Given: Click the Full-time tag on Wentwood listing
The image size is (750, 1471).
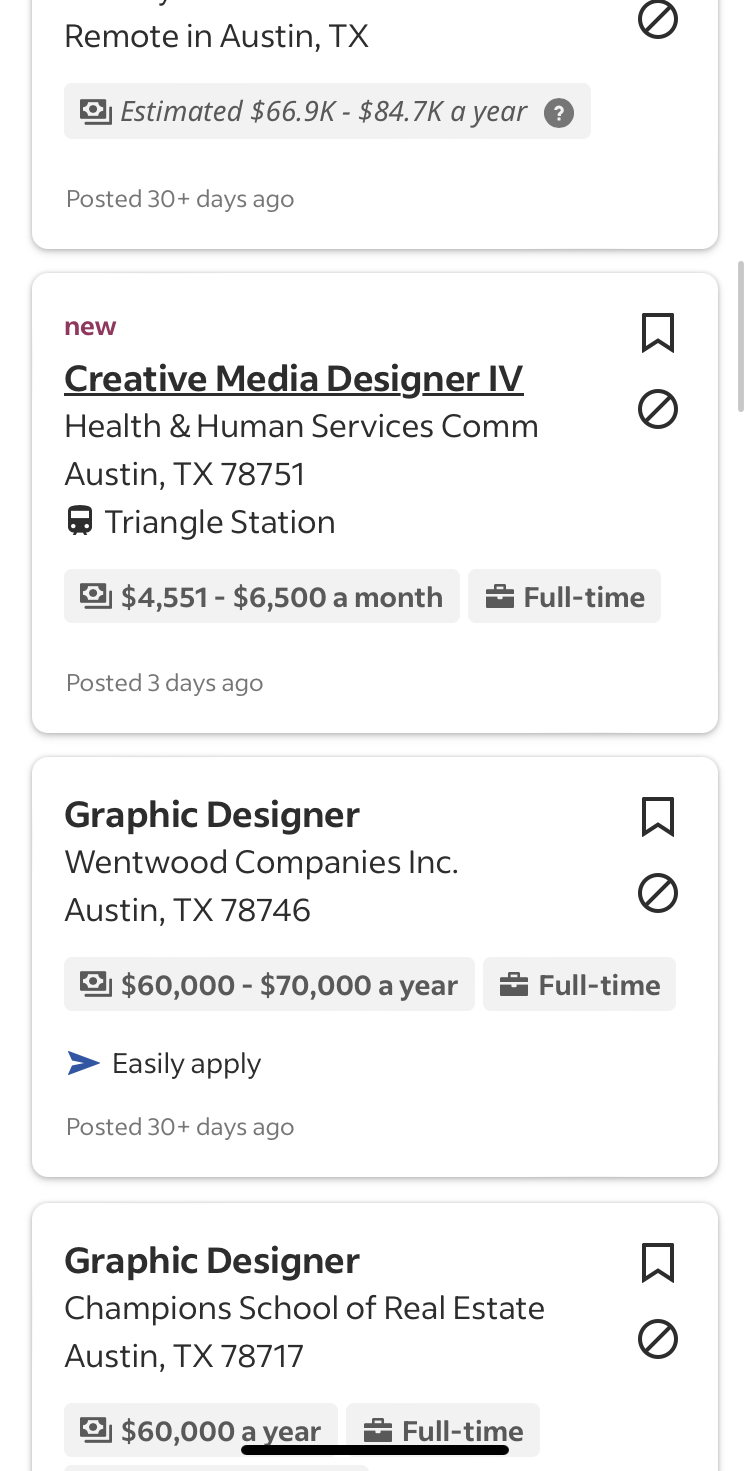Looking at the screenshot, I should point(579,985).
